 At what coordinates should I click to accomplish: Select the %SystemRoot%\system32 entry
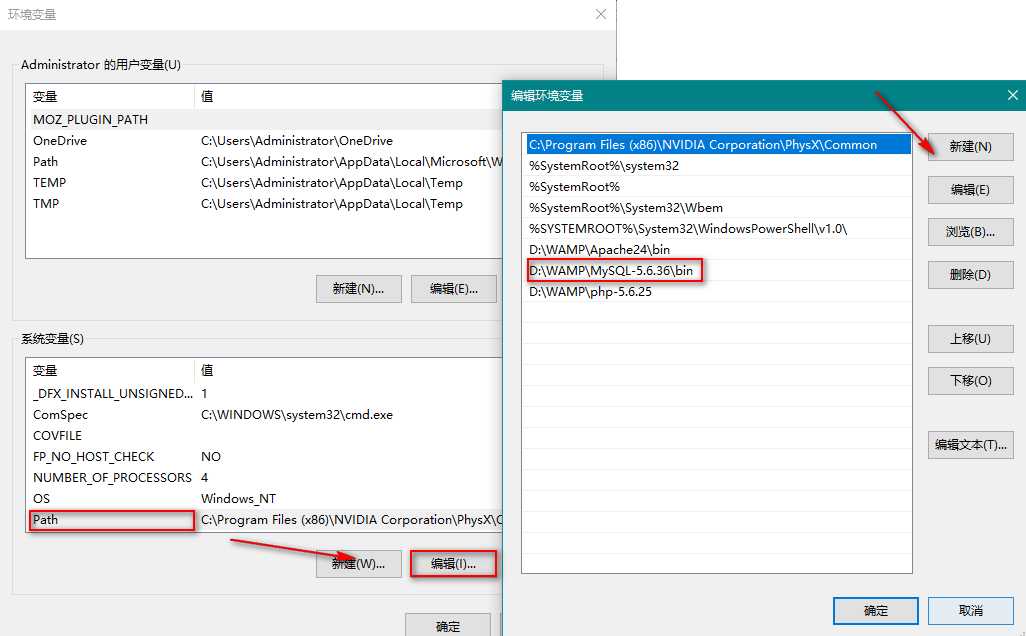point(718,166)
